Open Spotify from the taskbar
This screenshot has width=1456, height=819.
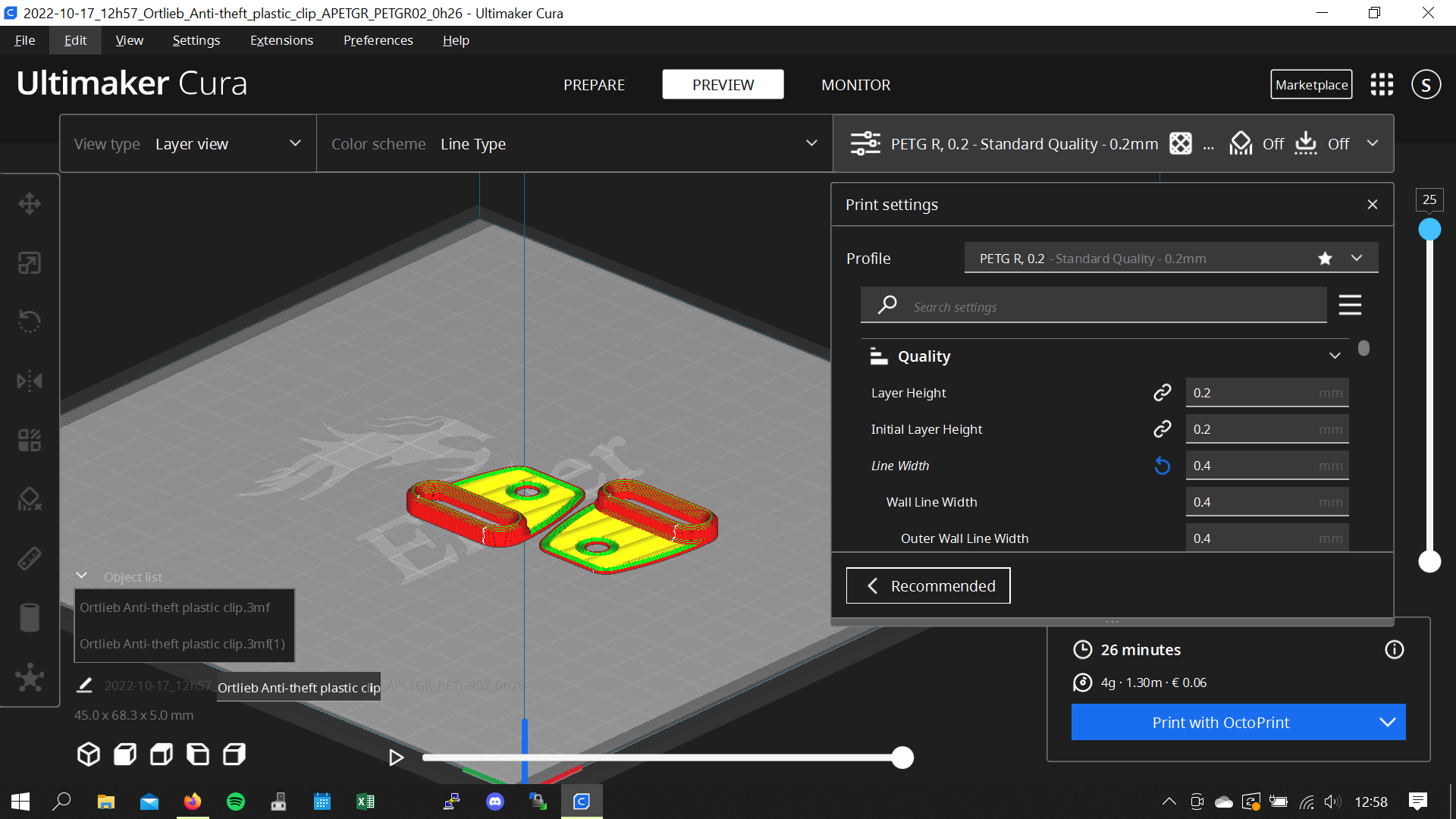236,802
